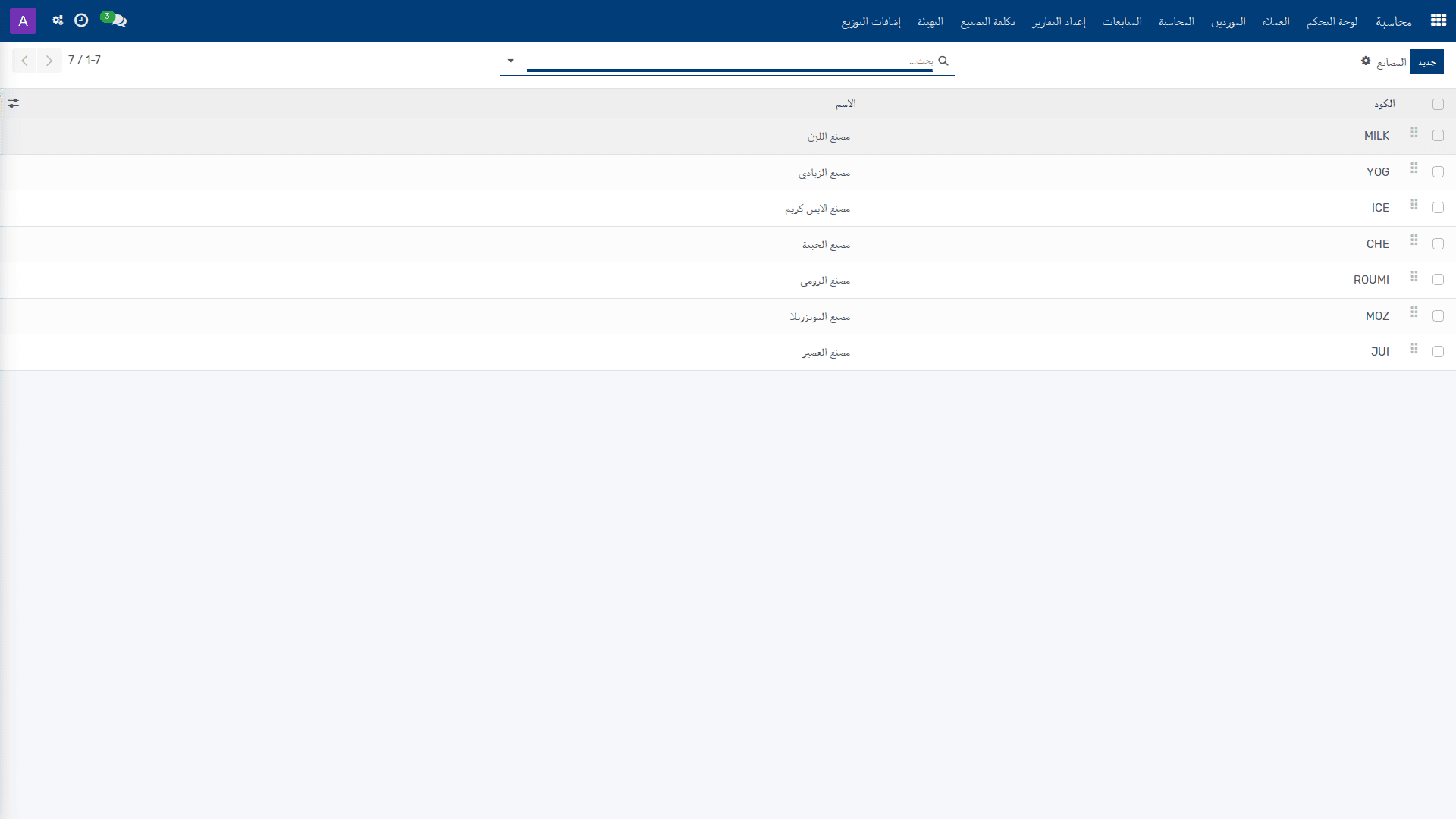Click the جديد new button
The height and width of the screenshot is (819, 1456).
click(1426, 62)
